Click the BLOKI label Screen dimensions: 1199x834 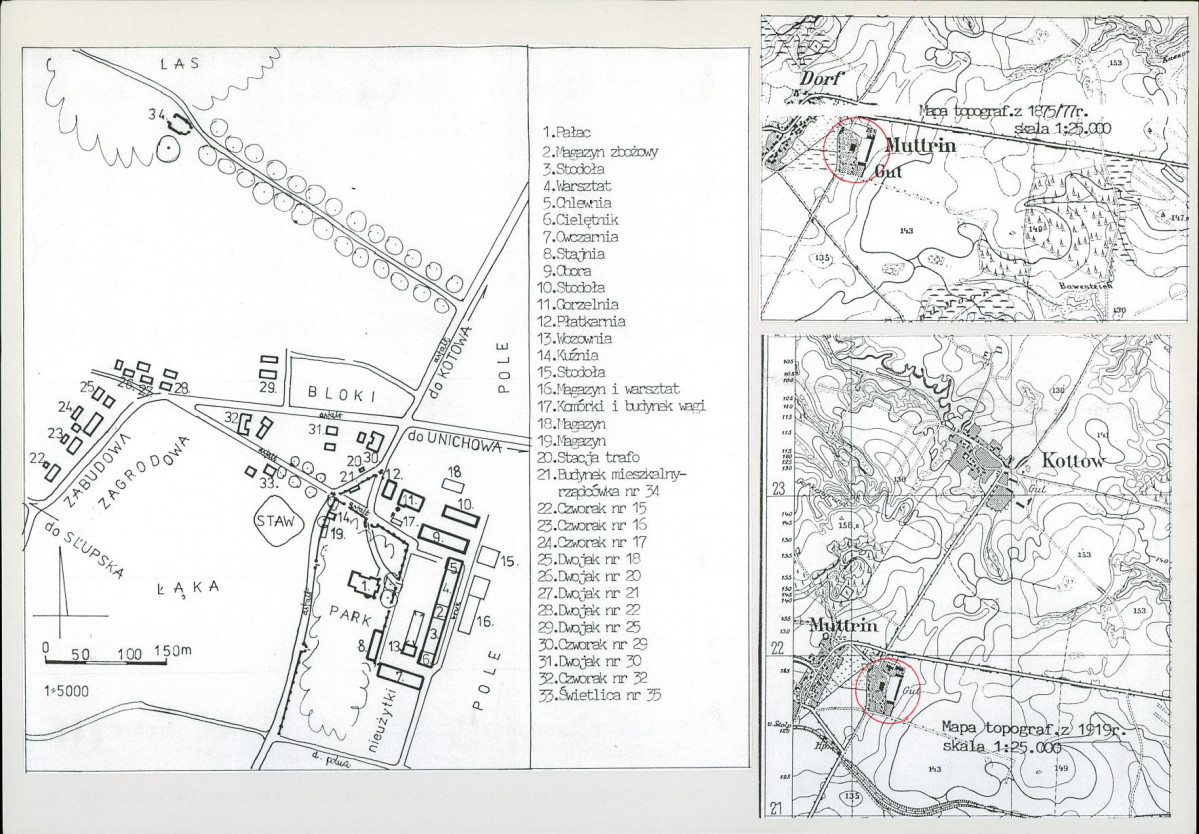coord(342,394)
